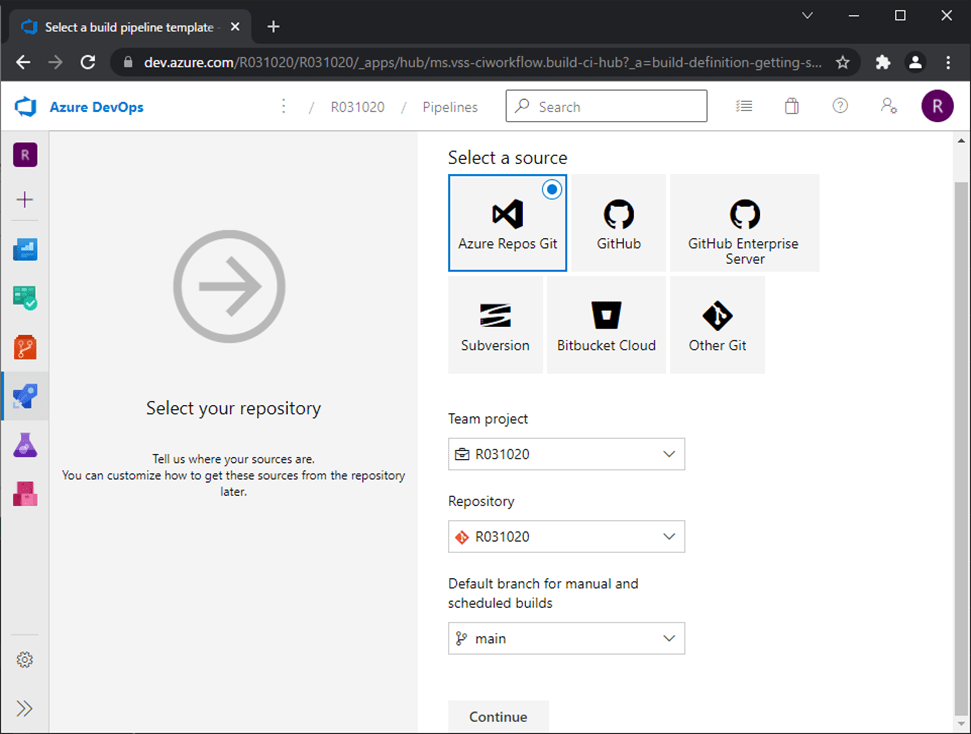This screenshot has height=734, width=971.
Task: Switch to Select a build pipeline template tab
Action: pos(130,27)
